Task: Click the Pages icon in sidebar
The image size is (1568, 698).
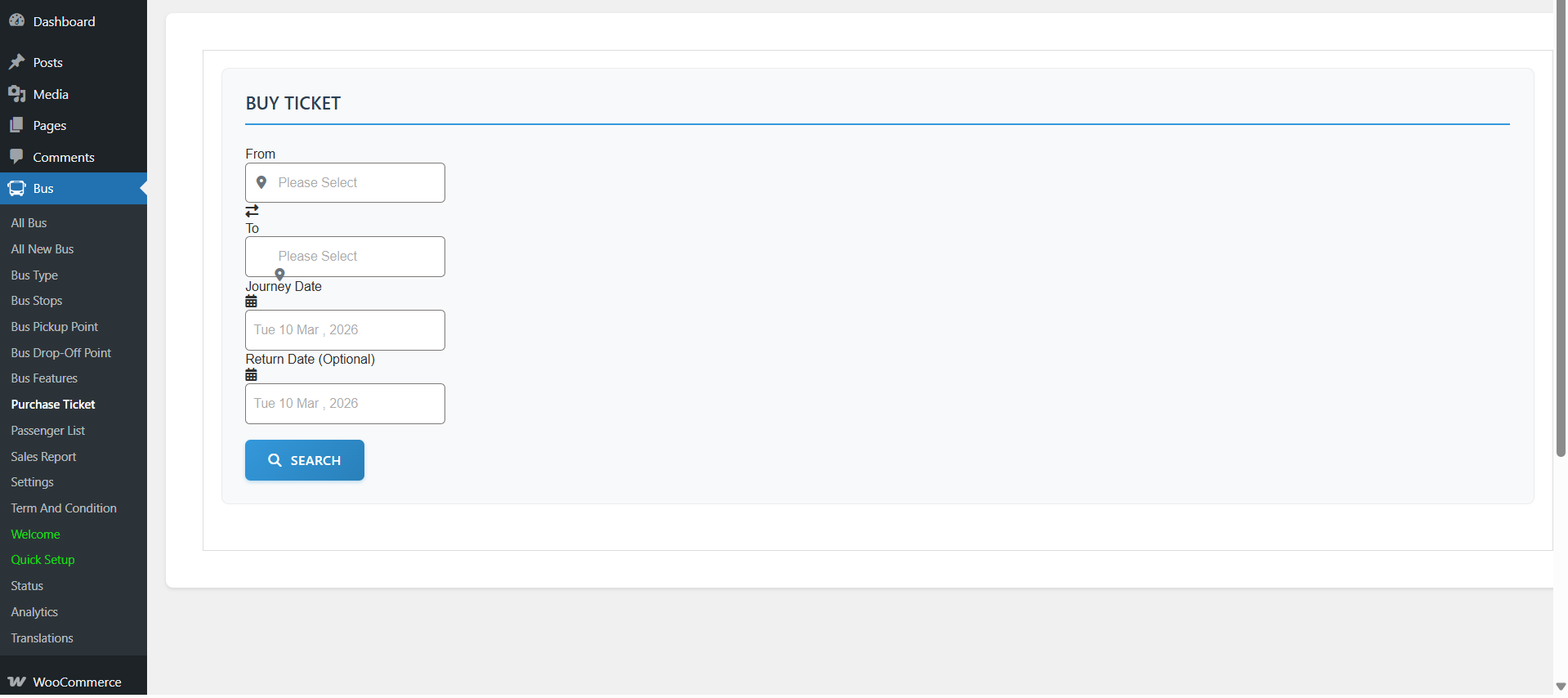Action: [16, 125]
